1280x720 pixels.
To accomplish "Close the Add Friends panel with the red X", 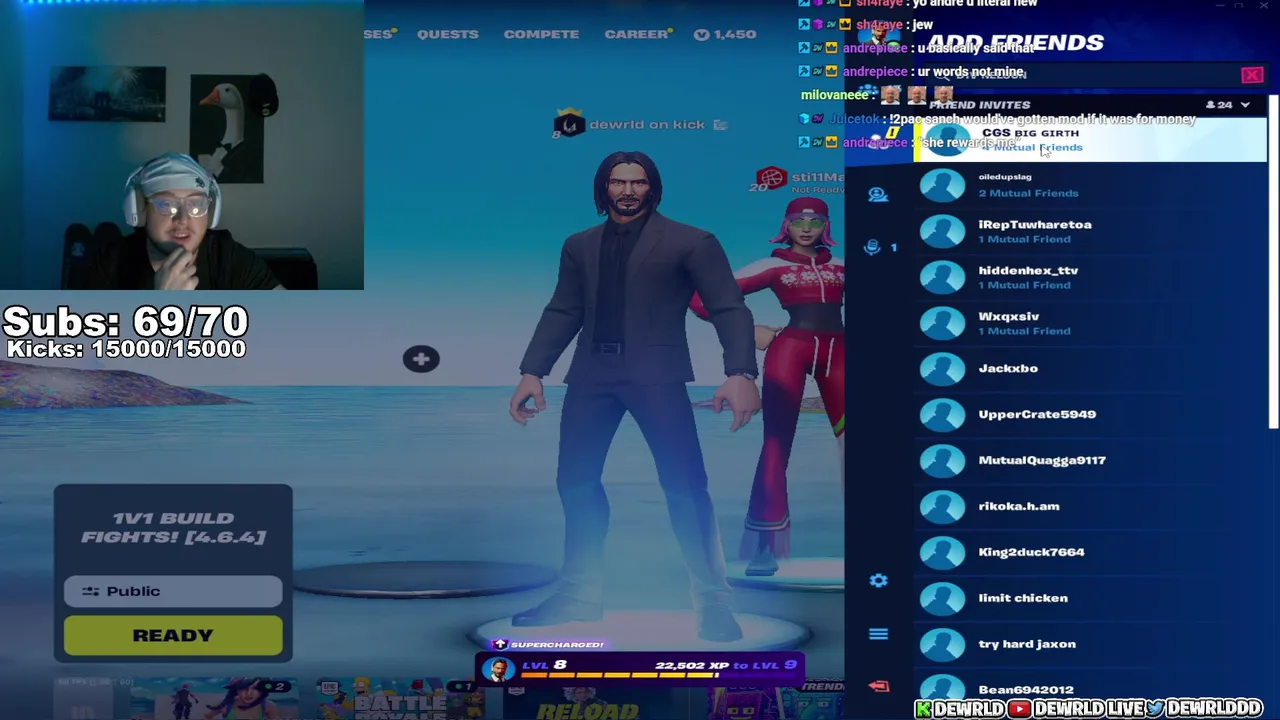I will click(x=1252, y=75).
